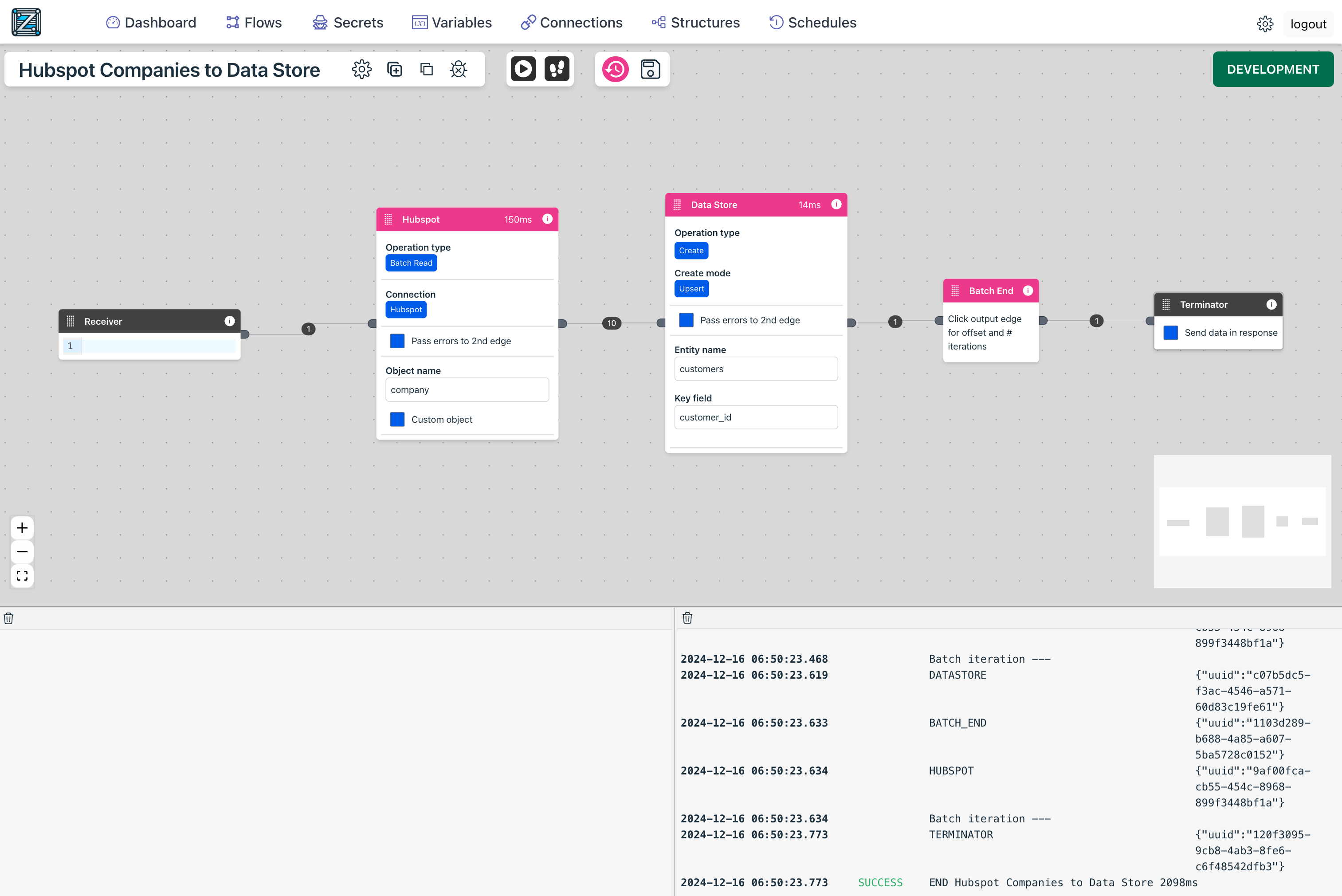This screenshot has height=896, width=1342.
Task: Click the flow title Hubspot Companies to Data Store
Action: (x=169, y=70)
